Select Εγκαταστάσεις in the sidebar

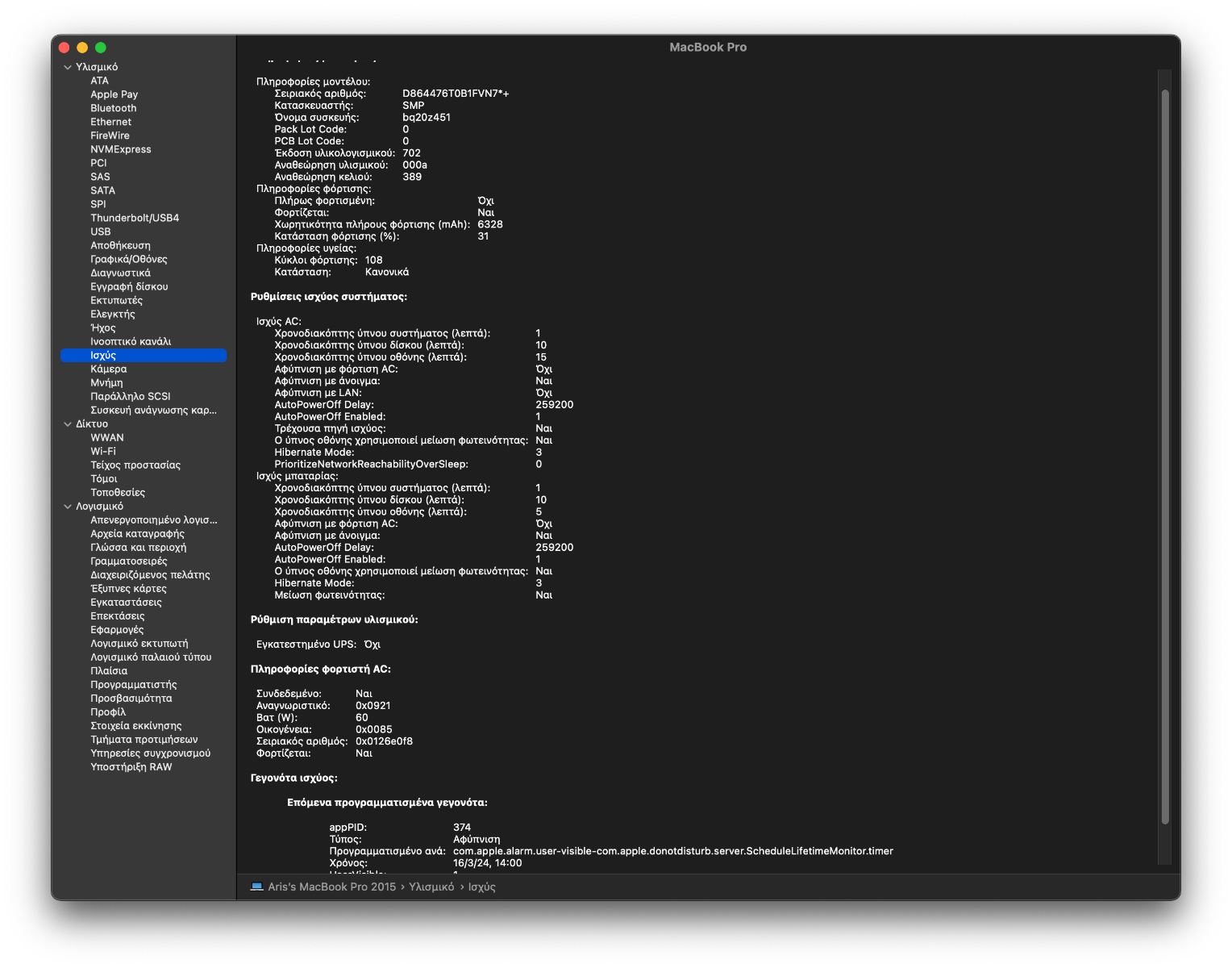click(x=126, y=602)
